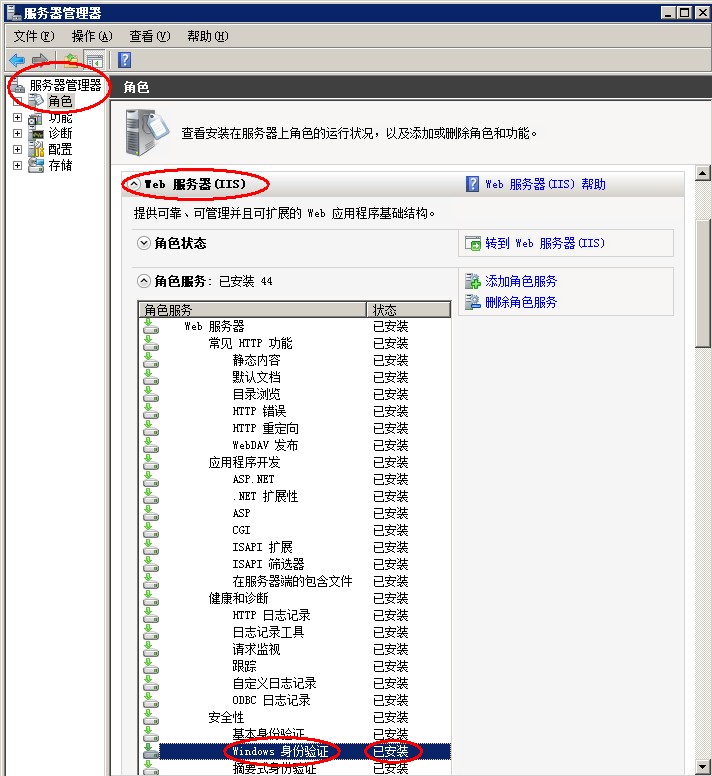Screen dimensions: 712x776
Task: Select the 自定义日志记录 row
Action: pos(295,683)
